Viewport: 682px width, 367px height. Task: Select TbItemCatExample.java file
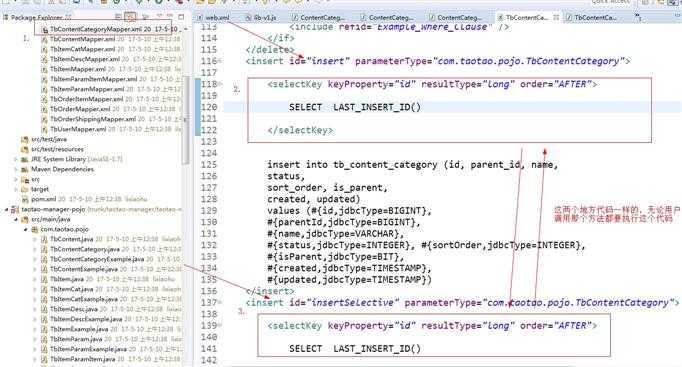click(84, 299)
